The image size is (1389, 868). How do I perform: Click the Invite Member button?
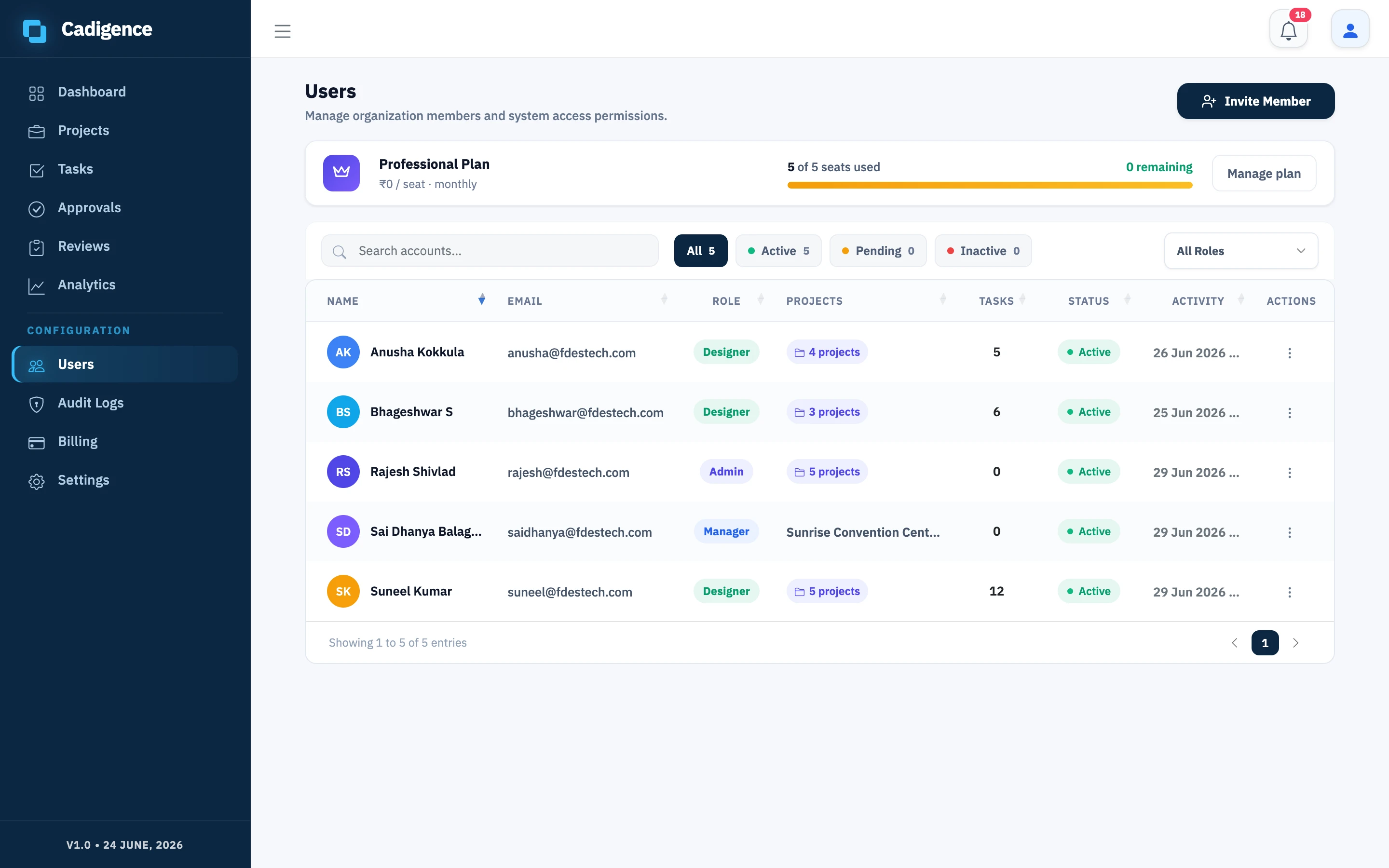[1256, 101]
